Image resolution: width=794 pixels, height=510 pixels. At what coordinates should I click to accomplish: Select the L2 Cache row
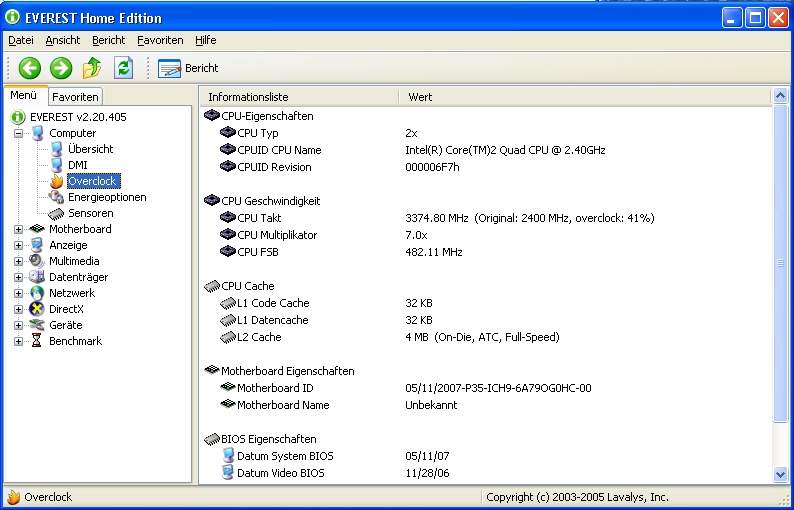[x=486, y=337]
